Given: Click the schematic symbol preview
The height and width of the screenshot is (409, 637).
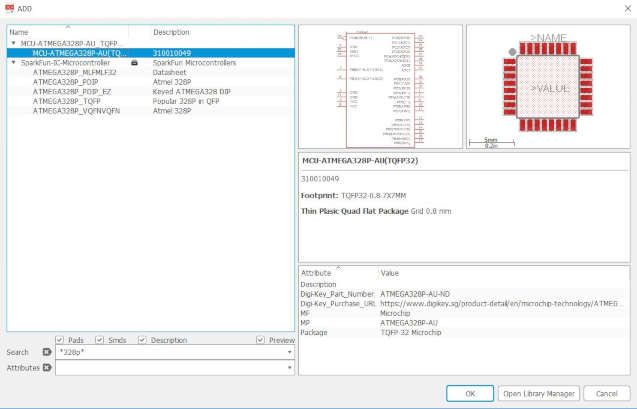Looking at the screenshot, I should pos(380,87).
